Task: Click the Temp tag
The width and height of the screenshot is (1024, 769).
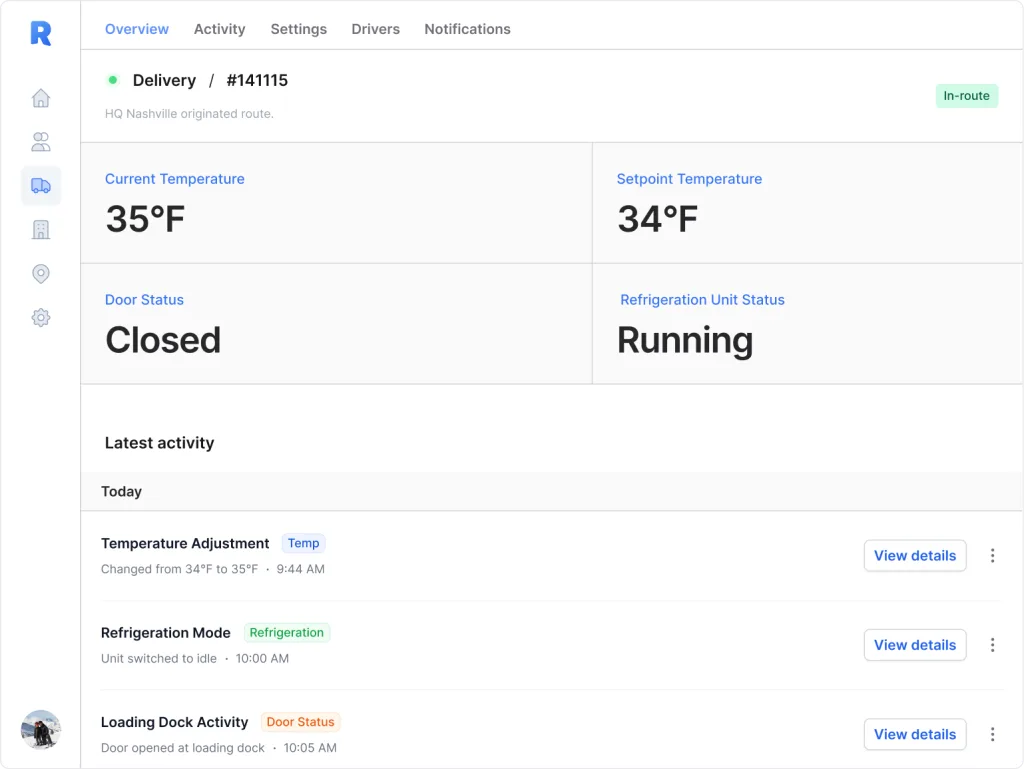Action: [x=304, y=543]
